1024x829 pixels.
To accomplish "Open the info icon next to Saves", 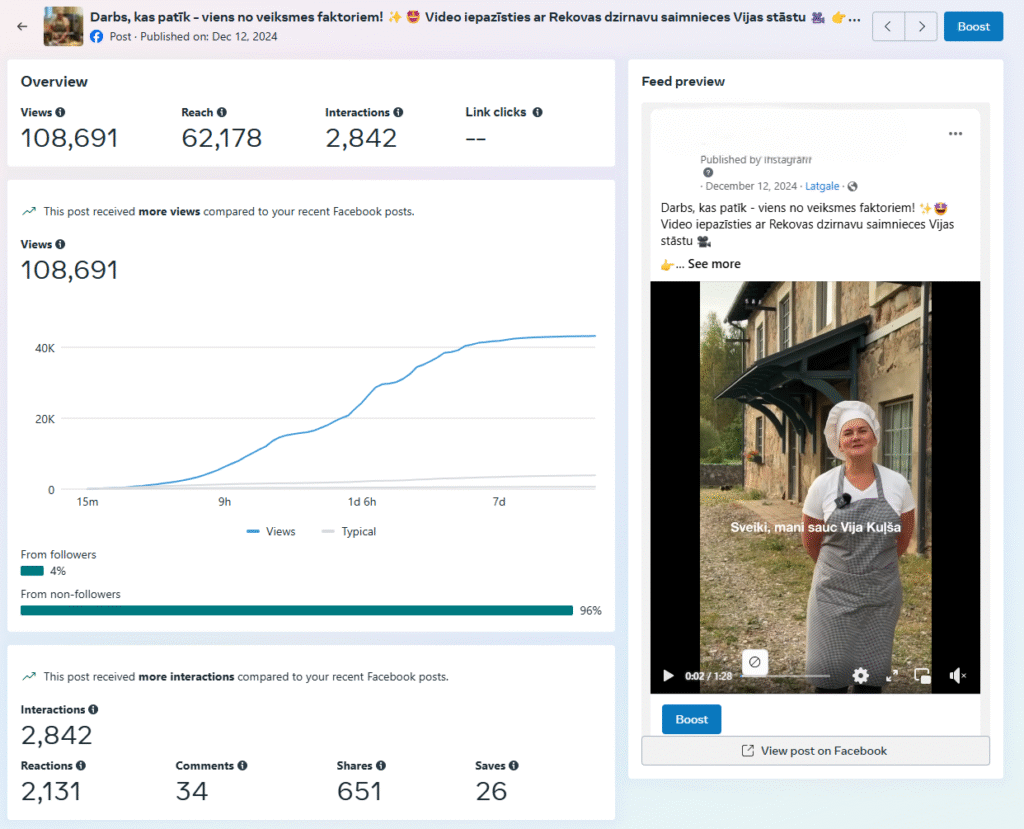I will click(513, 766).
